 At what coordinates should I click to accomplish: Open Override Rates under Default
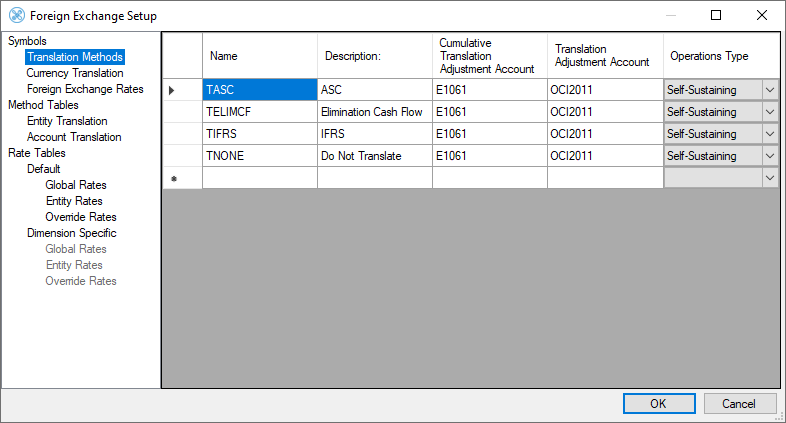(x=81, y=217)
